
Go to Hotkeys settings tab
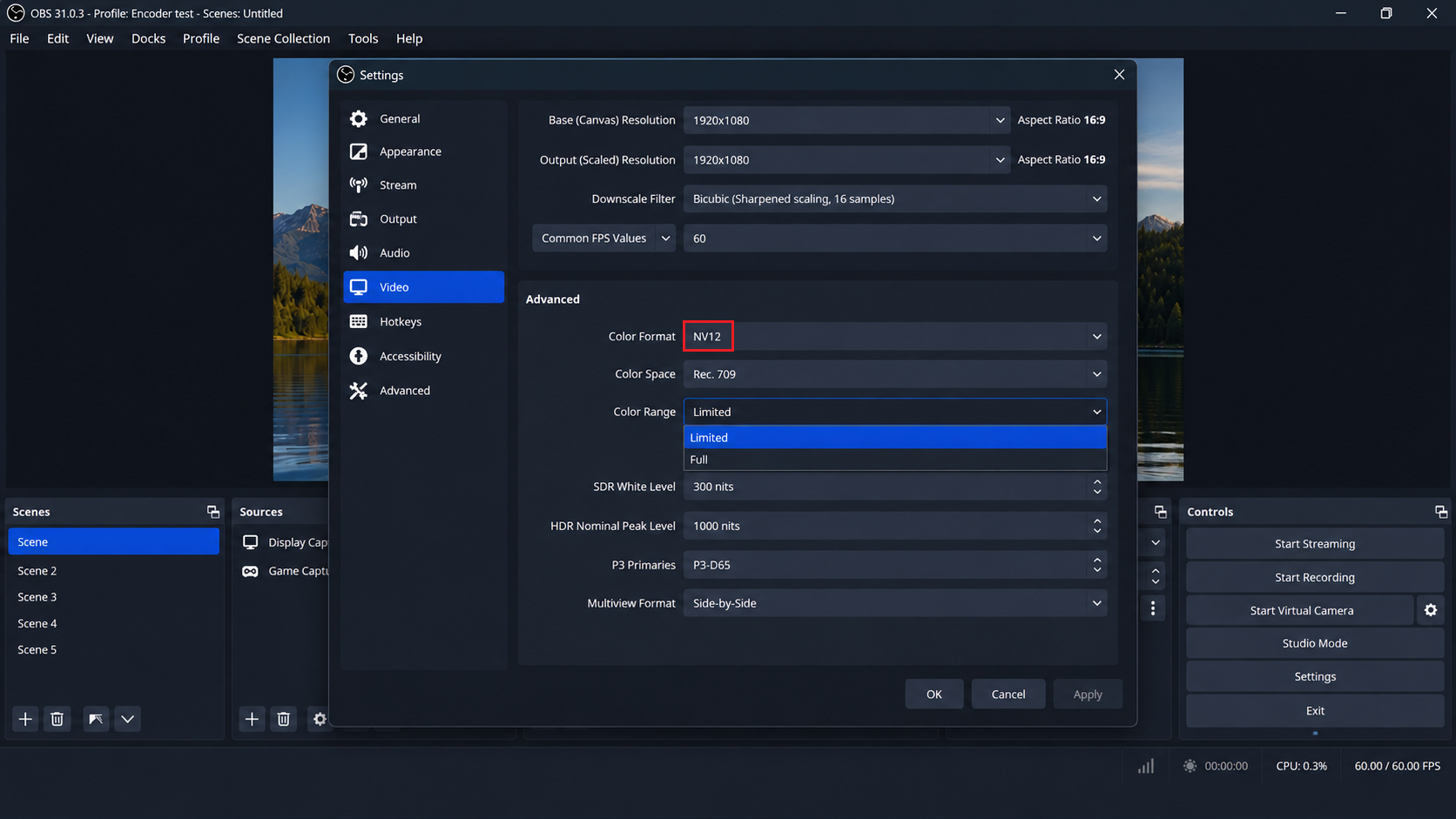tap(424, 322)
